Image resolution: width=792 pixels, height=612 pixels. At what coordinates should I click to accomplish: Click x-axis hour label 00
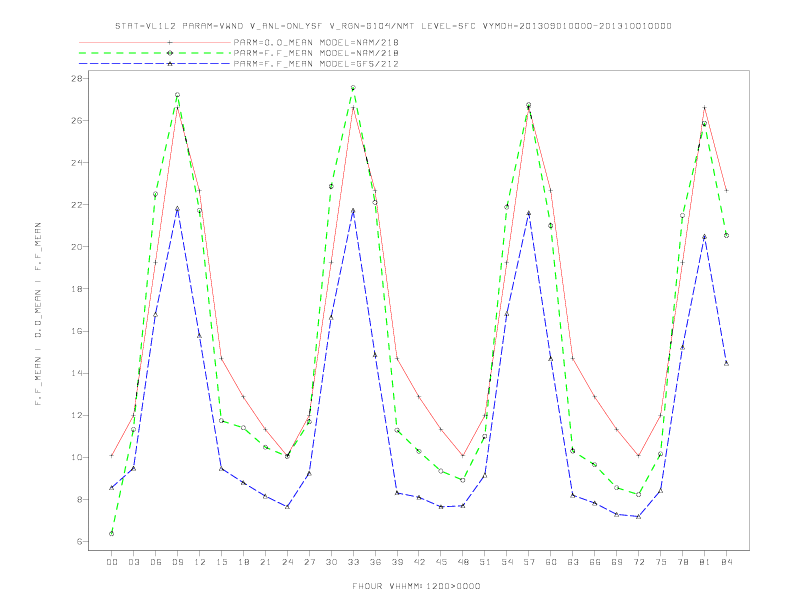coord(112,562)
